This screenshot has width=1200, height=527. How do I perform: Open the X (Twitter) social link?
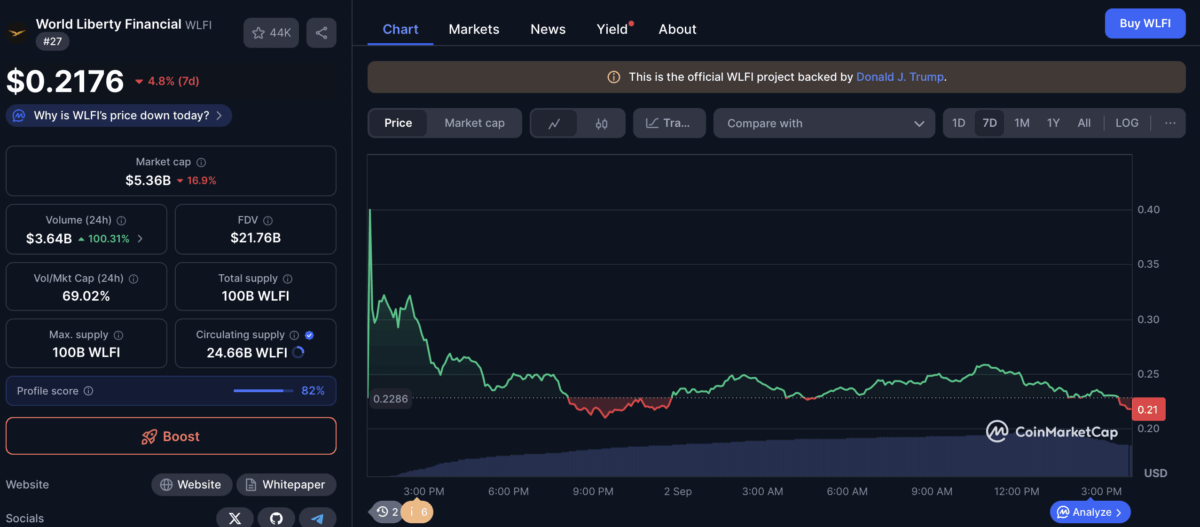(235, 518)
